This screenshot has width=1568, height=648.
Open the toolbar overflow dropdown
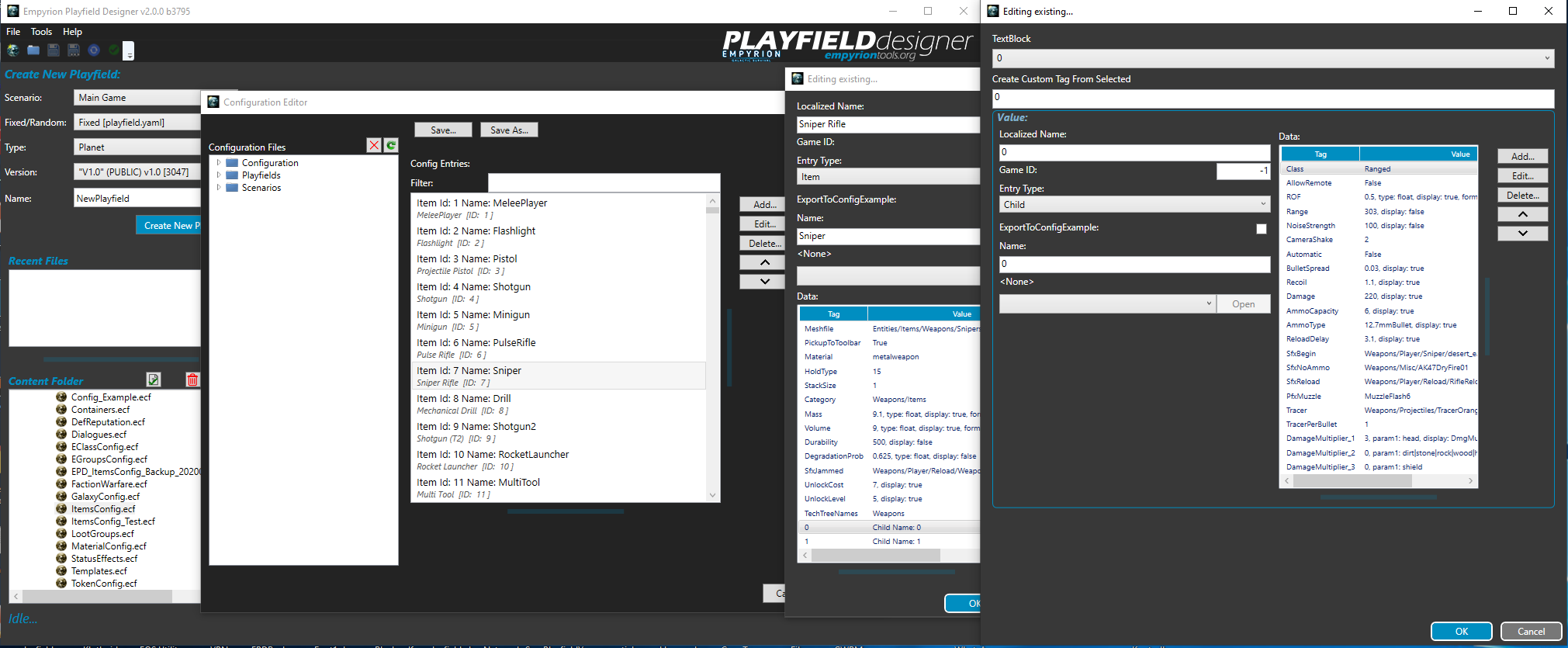coord(129,51)
